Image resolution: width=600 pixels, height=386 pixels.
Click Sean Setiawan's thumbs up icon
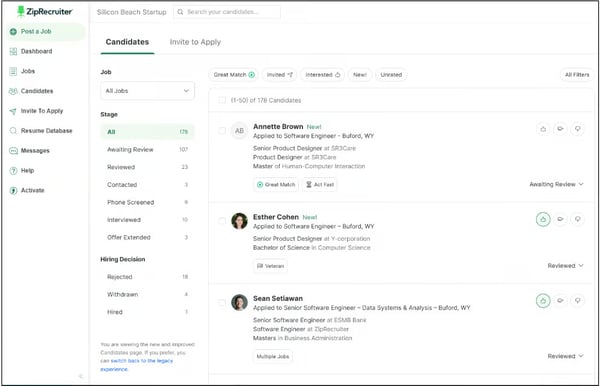[543, 301]
